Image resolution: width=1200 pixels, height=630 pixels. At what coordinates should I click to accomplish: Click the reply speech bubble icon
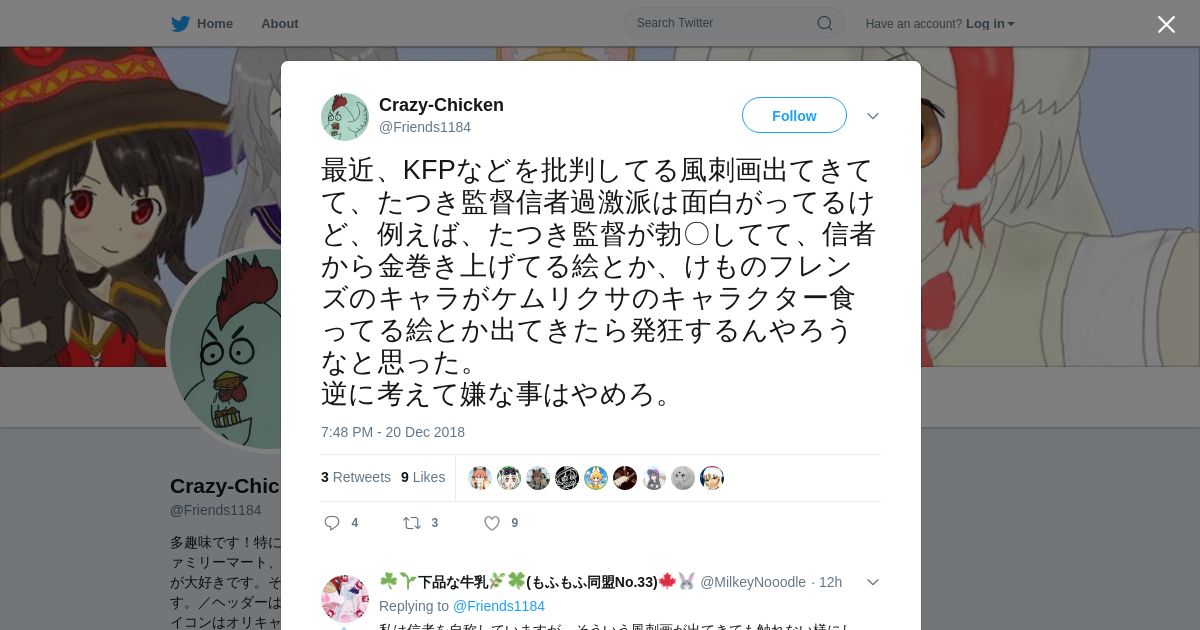click(333, 523)
